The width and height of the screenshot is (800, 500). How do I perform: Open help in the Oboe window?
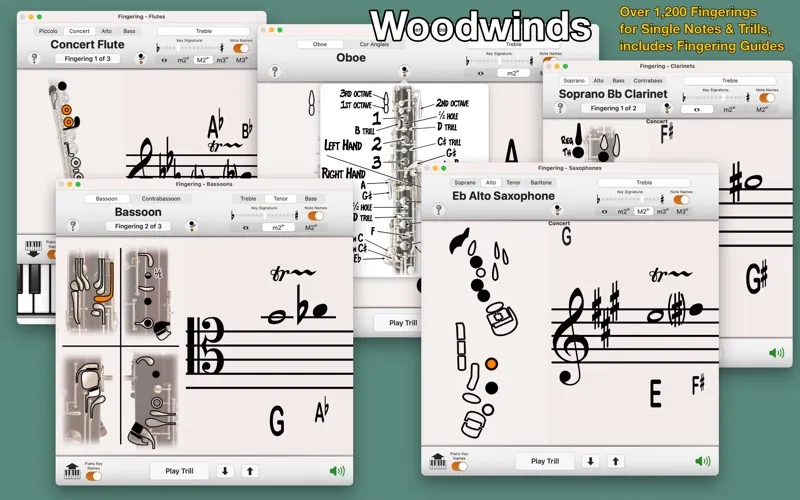coord(274,71)
